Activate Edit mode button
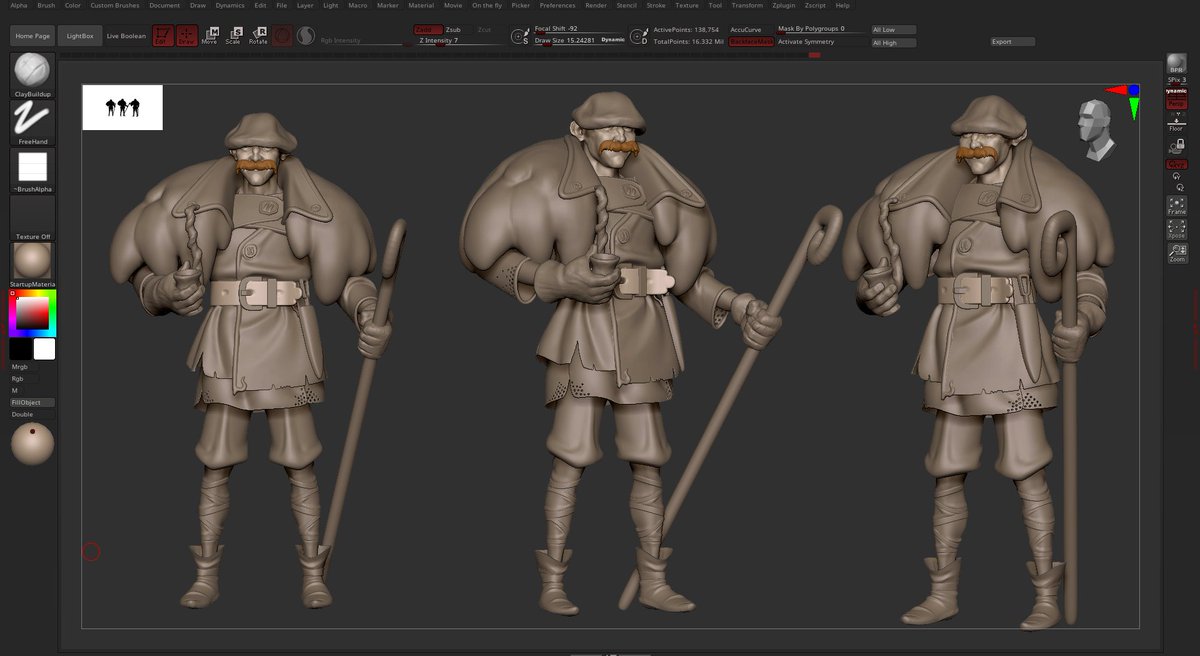This screenshot has height=656, width=1200. pos(162,36)
